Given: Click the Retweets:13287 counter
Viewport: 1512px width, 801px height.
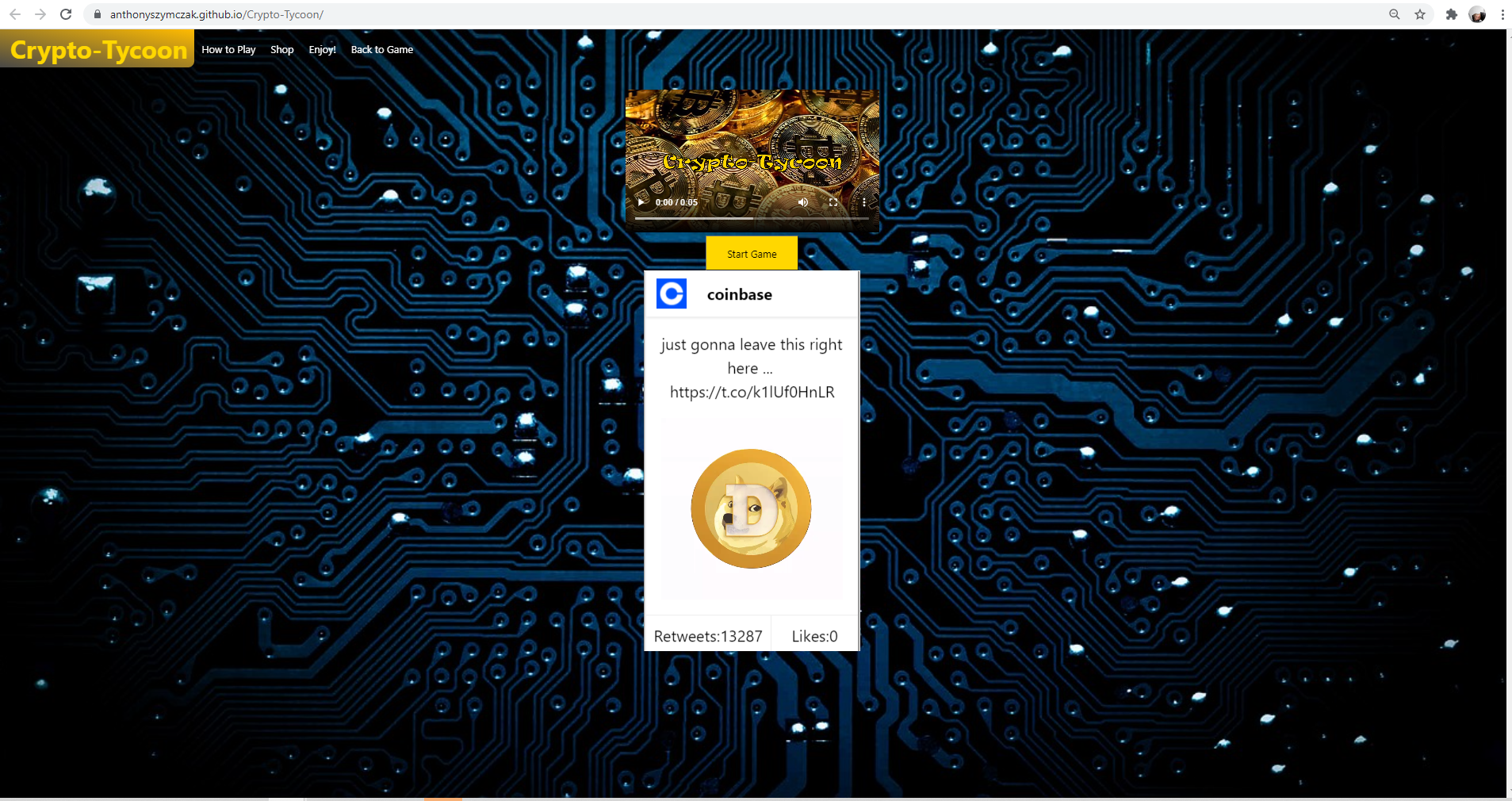Looking at the screenshot, I should click(708, 636).
